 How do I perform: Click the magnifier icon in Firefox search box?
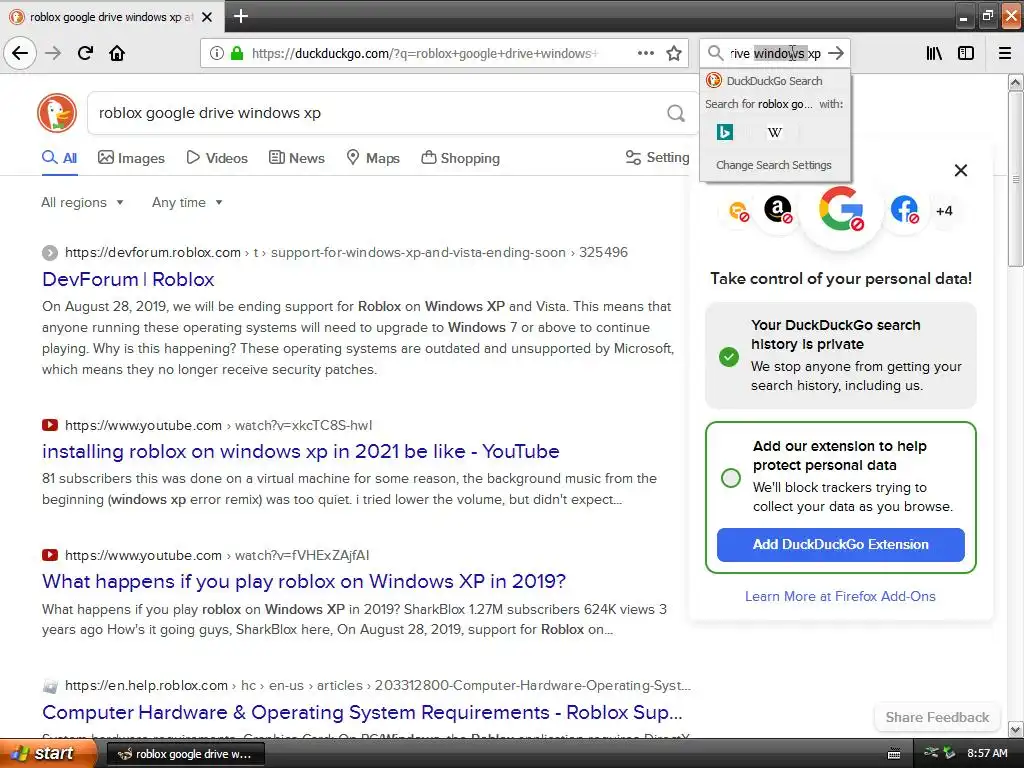715,53
